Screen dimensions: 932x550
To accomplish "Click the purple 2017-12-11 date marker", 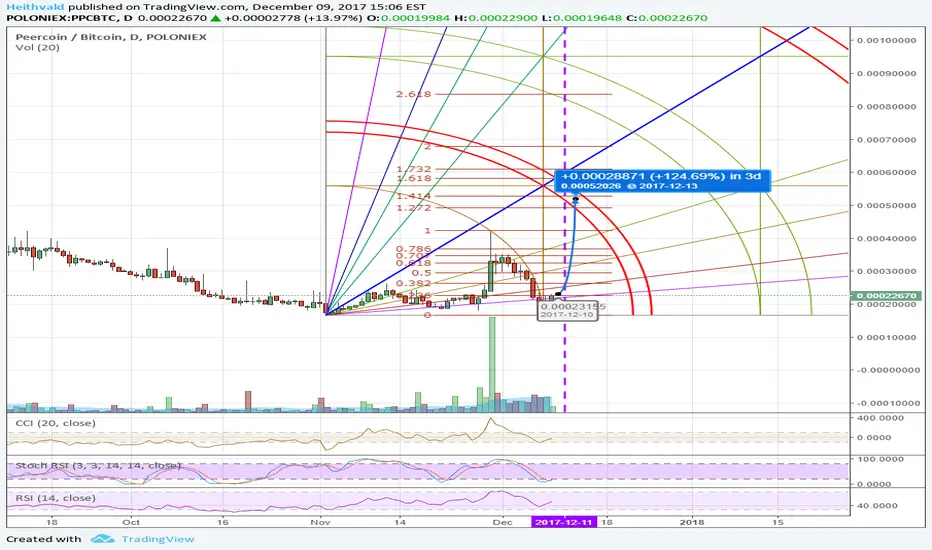I will click(563, 522).
